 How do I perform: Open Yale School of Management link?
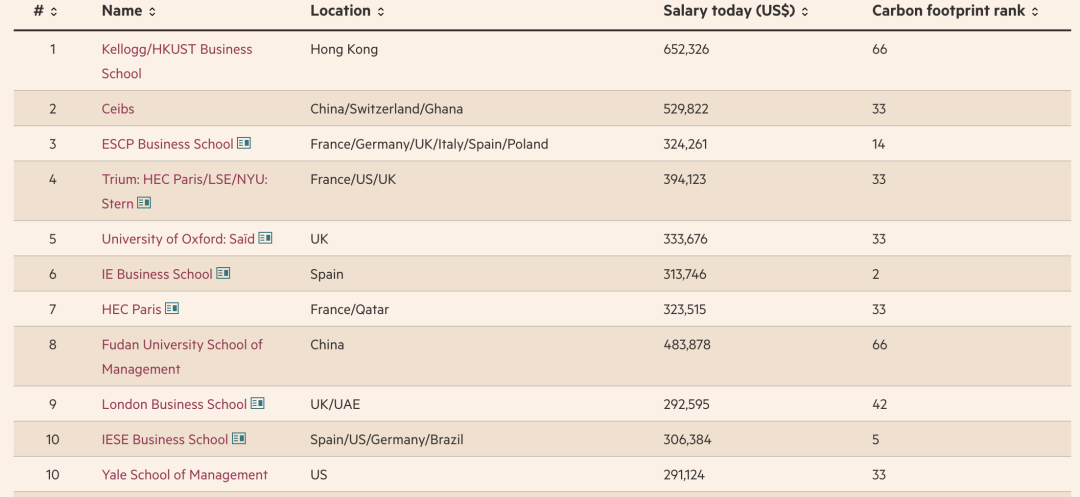185,474
